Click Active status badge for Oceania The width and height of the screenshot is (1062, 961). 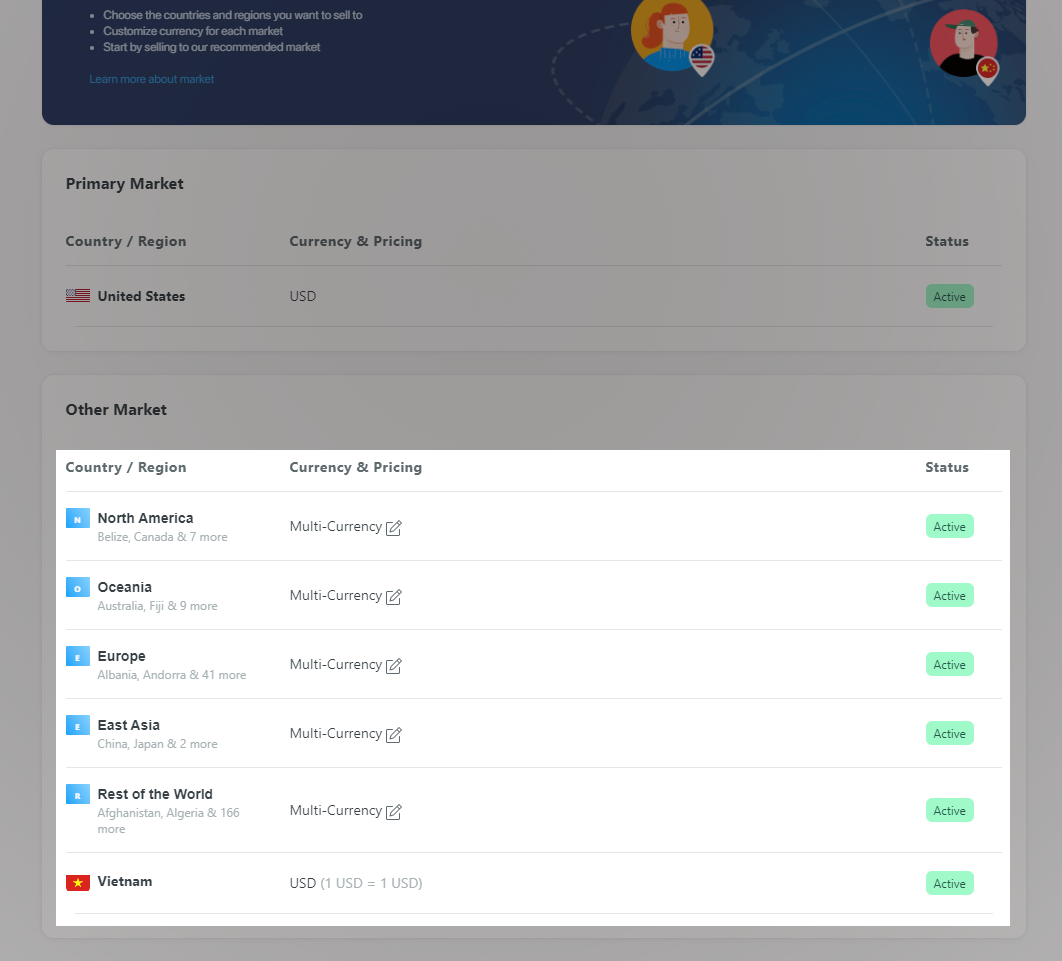tap(950, 596)
